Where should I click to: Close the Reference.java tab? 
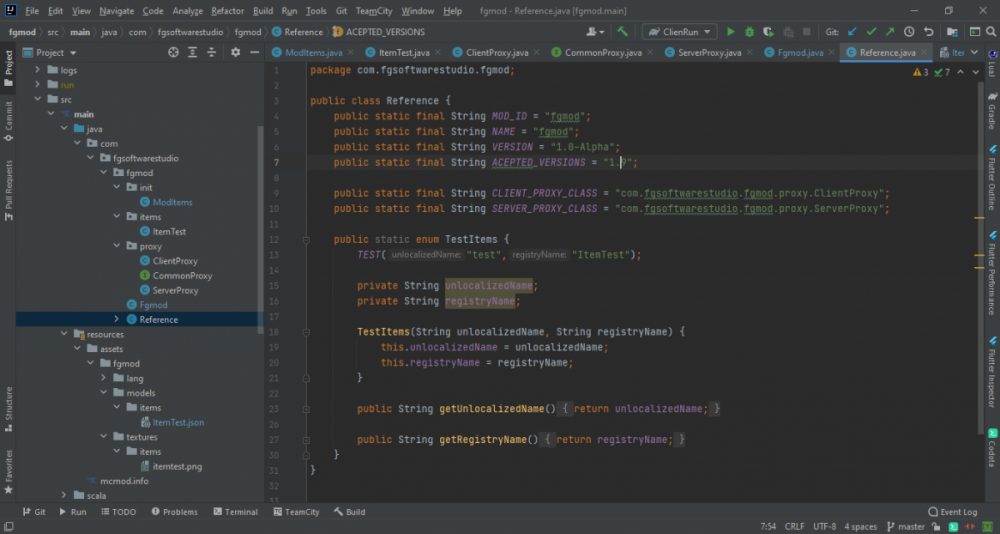(x=925, y=52)
